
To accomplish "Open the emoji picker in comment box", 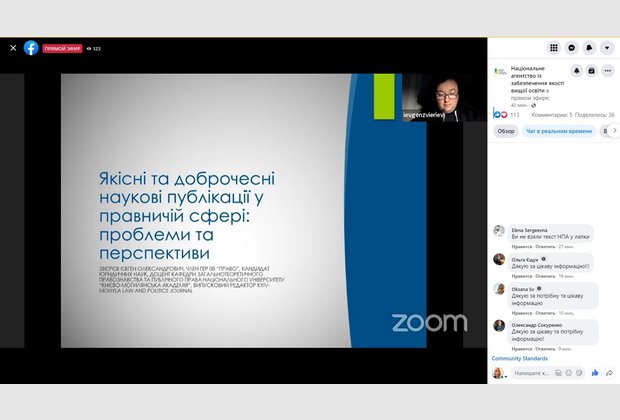I will pos(569,373).
